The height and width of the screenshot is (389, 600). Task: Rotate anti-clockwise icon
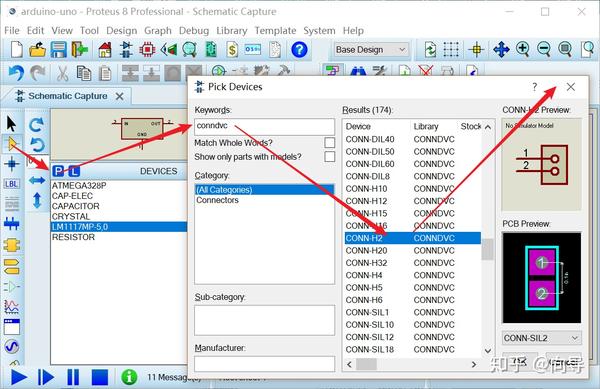pos(37,145)
